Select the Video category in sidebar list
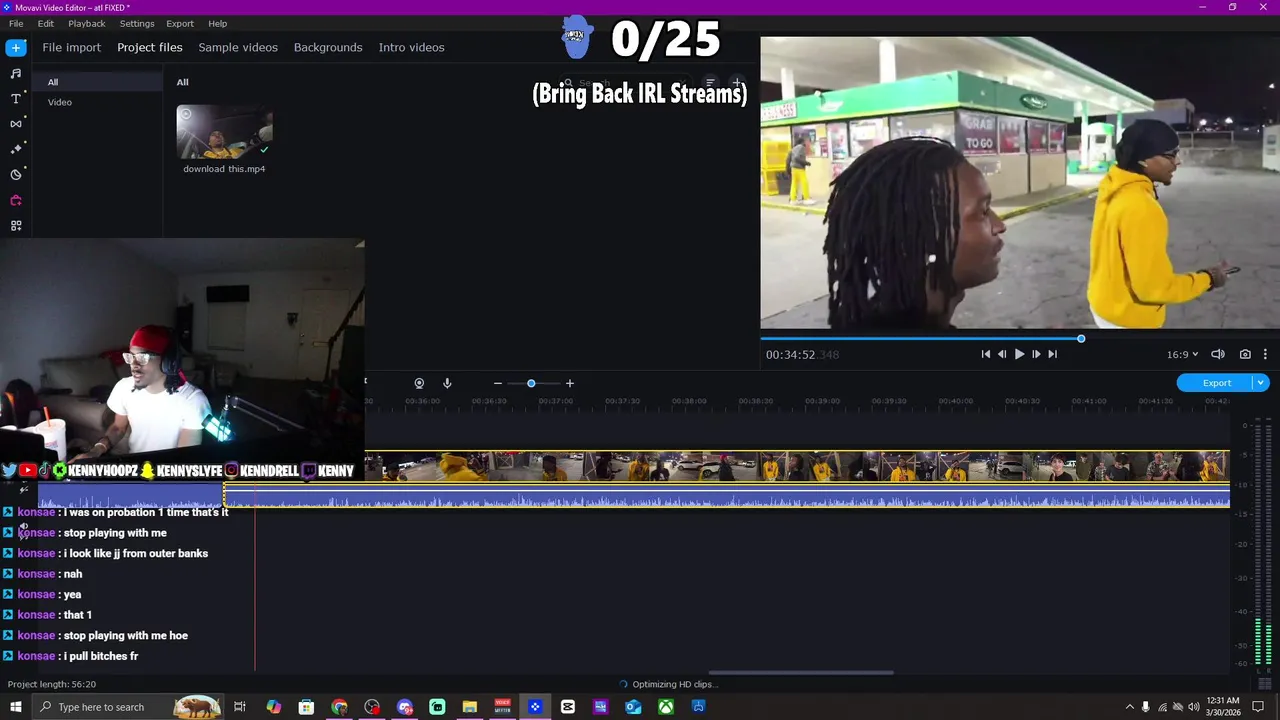The height and width of the screenshot is (720, 1280). (97, 102)
